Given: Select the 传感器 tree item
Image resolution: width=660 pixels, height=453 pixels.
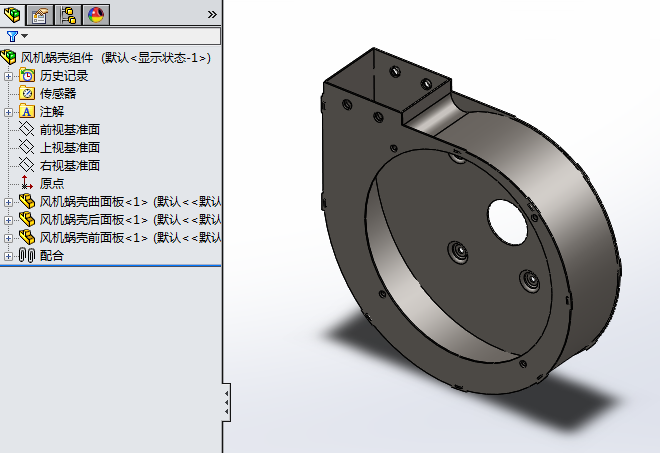Looking at the screenshot, I should 58,93.
